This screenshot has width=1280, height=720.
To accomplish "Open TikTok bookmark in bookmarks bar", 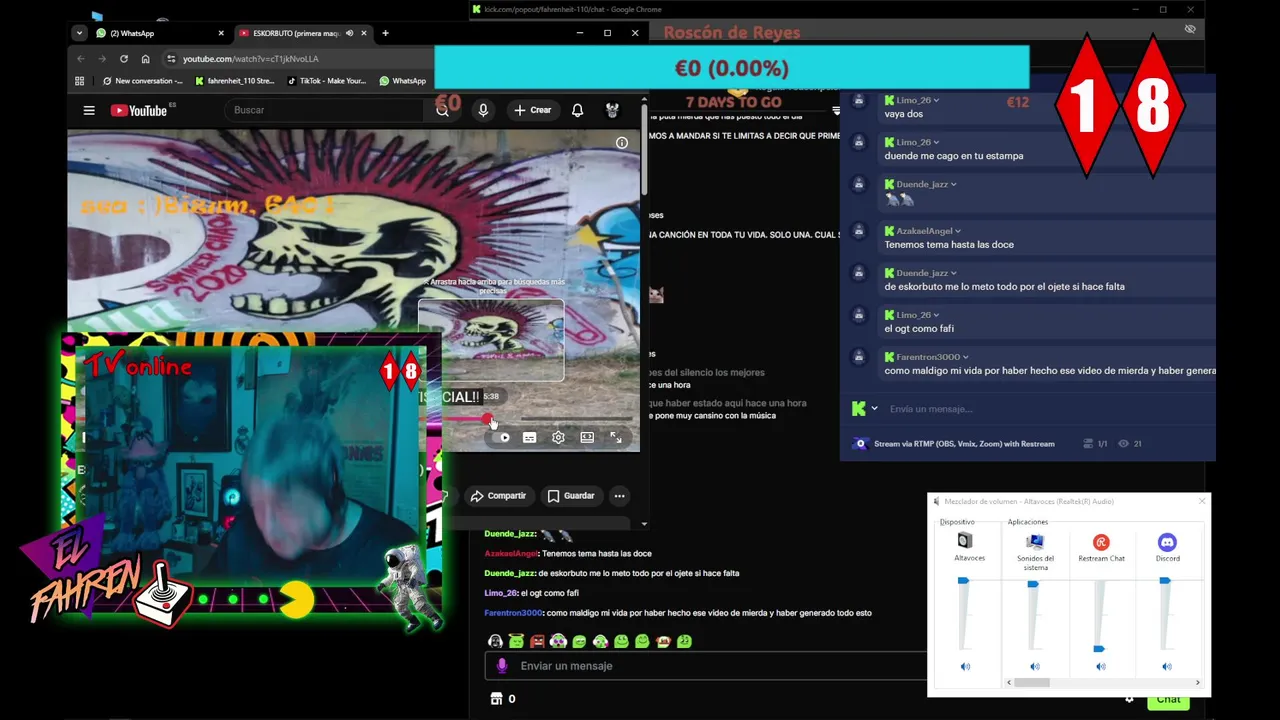I will tap(326, 81).
